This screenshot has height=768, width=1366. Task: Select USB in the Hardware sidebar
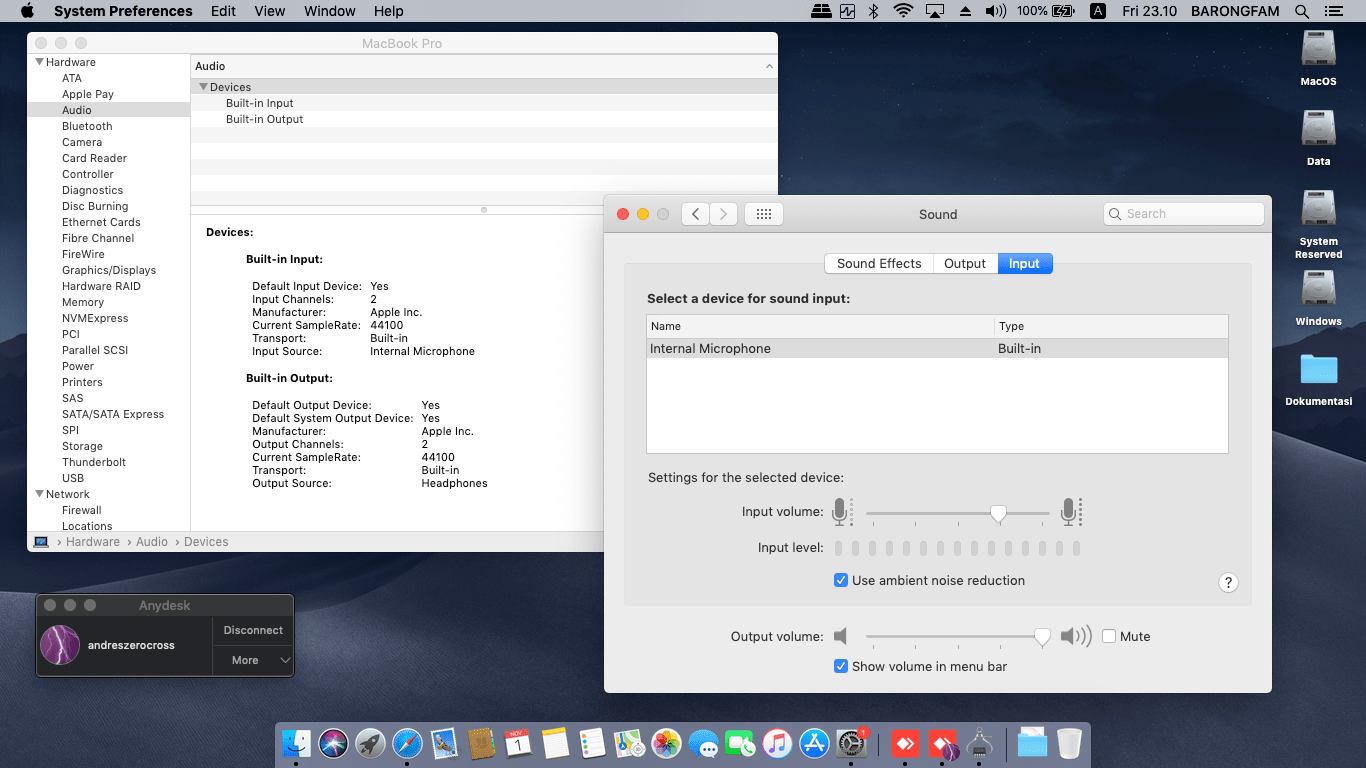(x=73, y=478)
